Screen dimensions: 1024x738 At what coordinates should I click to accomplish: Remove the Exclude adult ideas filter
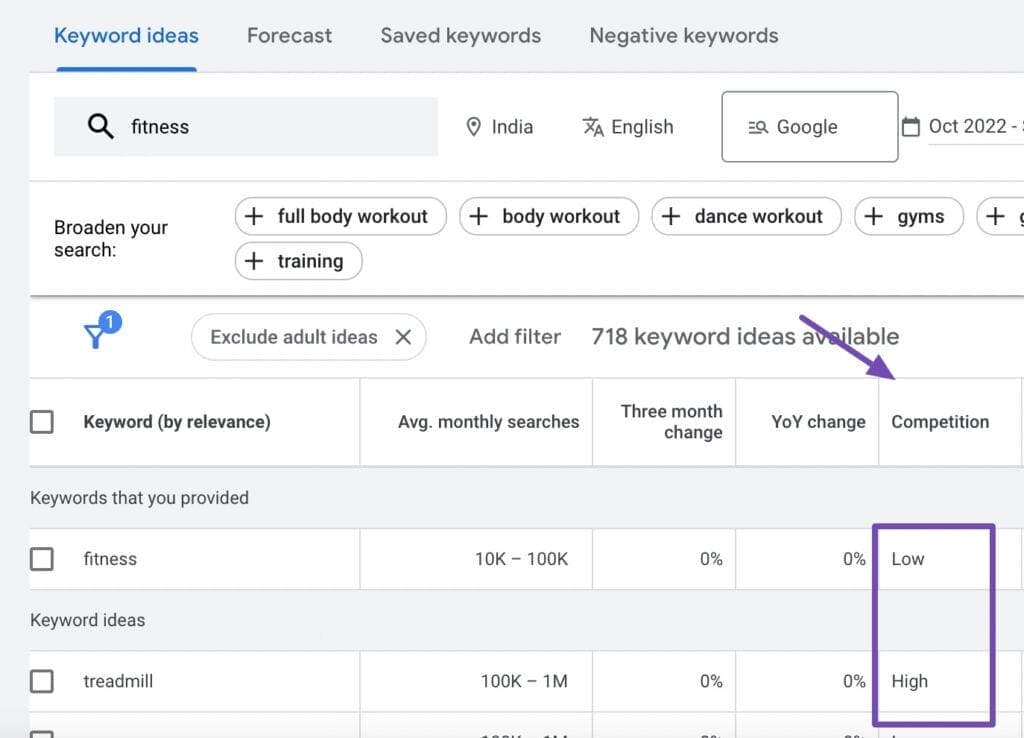[404, 337]
